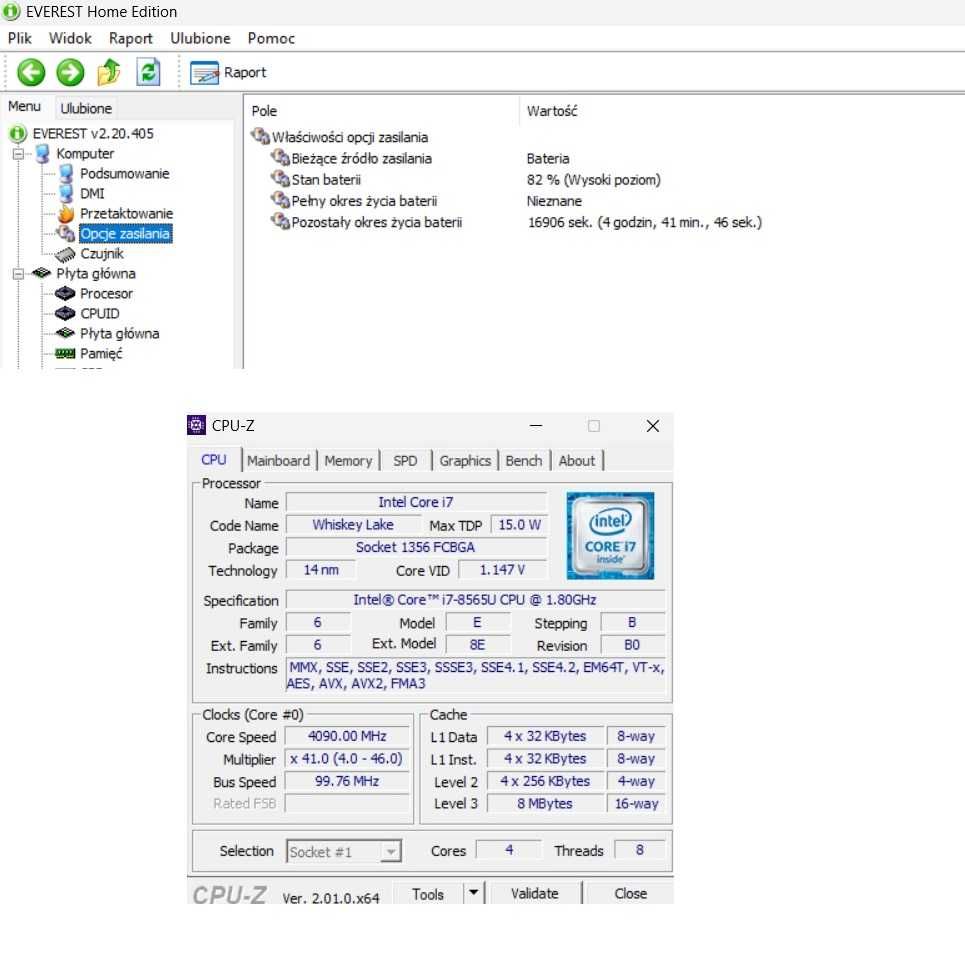Image resolution: width=965 pixels, height=958 pixels.
Task: Click the 'Nieznane' value text
Action: coord(554,201)
